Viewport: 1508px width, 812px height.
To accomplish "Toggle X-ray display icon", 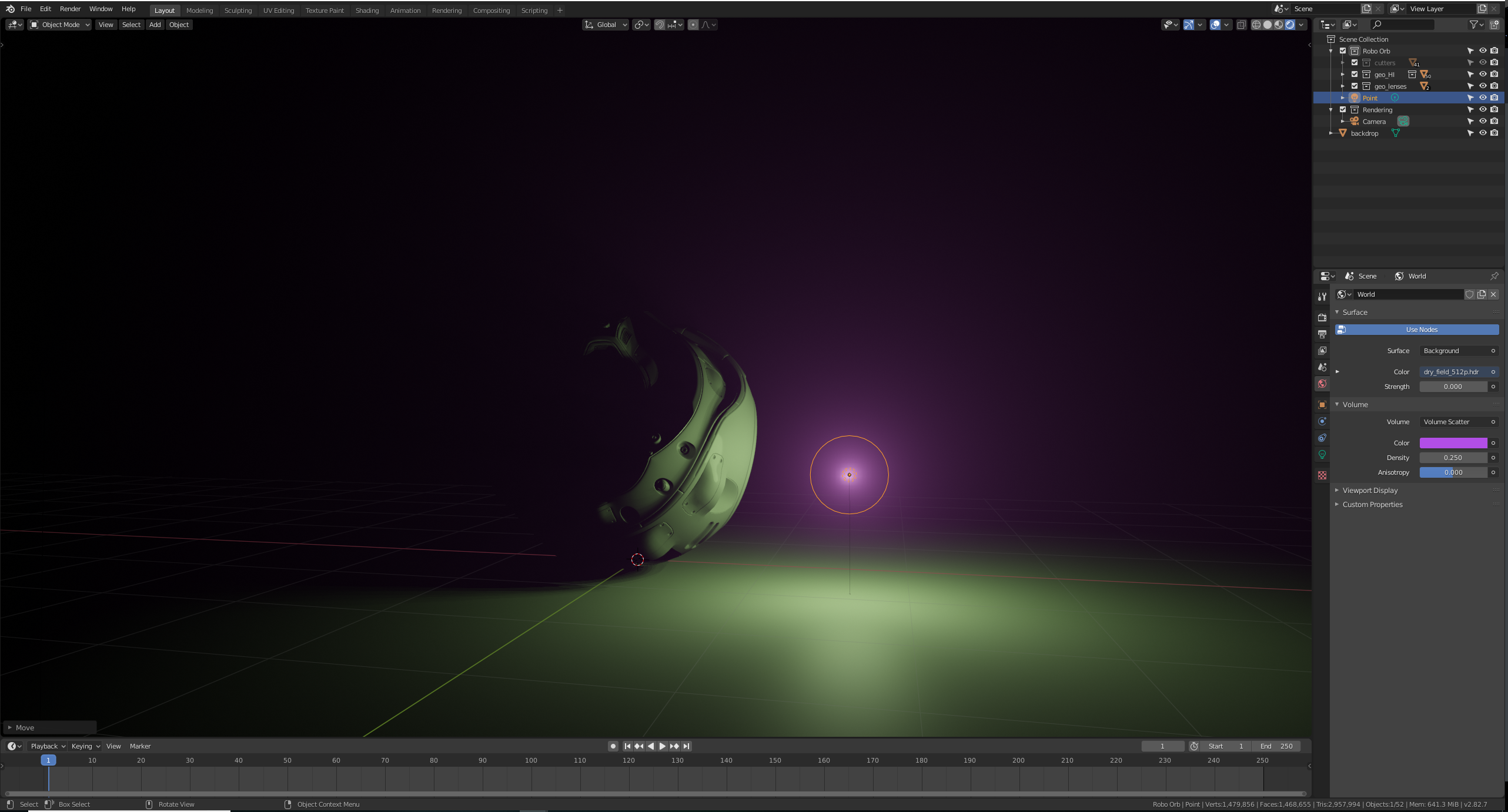I will pyautogui.click(x=1241, y=25).
